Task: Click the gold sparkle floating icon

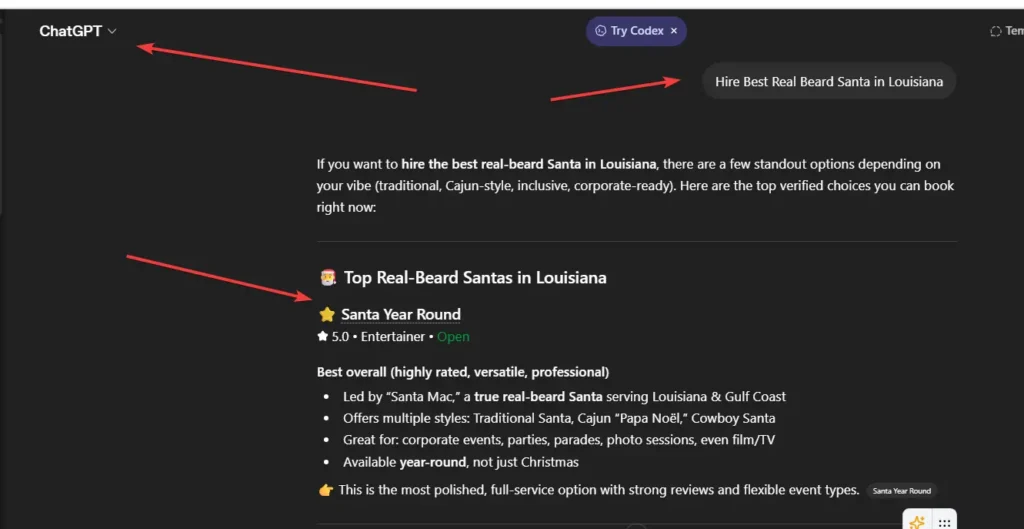Action: click(x=916, y=522)
